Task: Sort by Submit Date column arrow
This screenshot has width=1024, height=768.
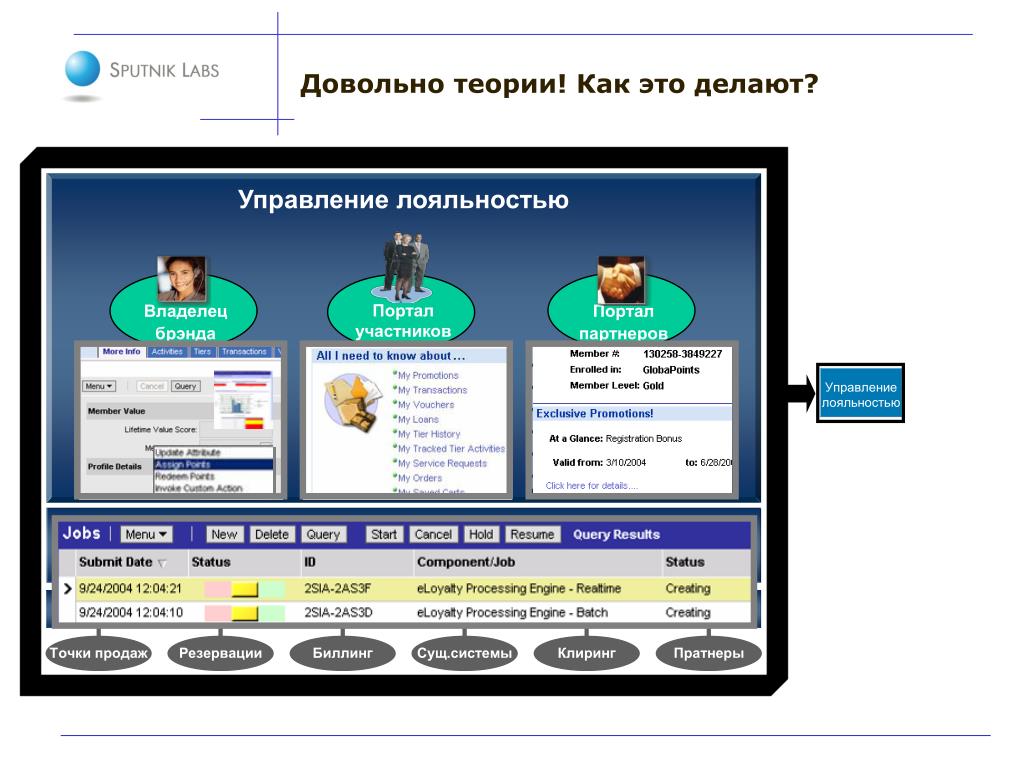Action: (x=162, y=563)
